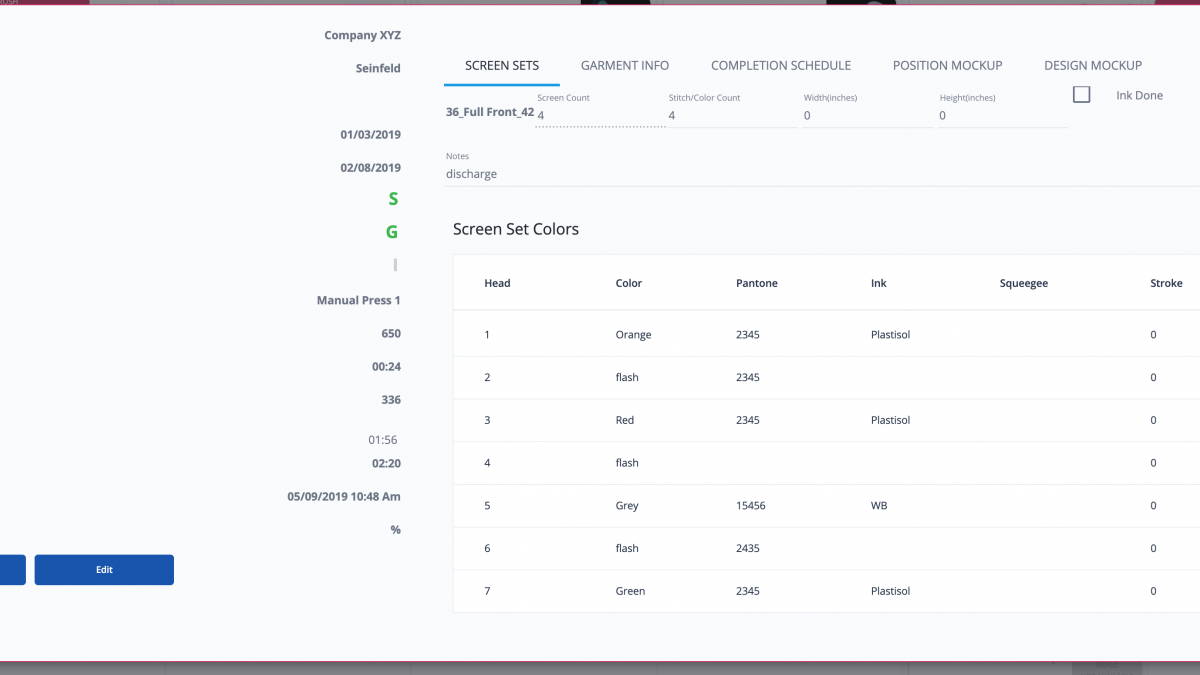This screenshot has height=675, width=1200.
Task: Click the Pantone value 2435
Action: [747, 548]
